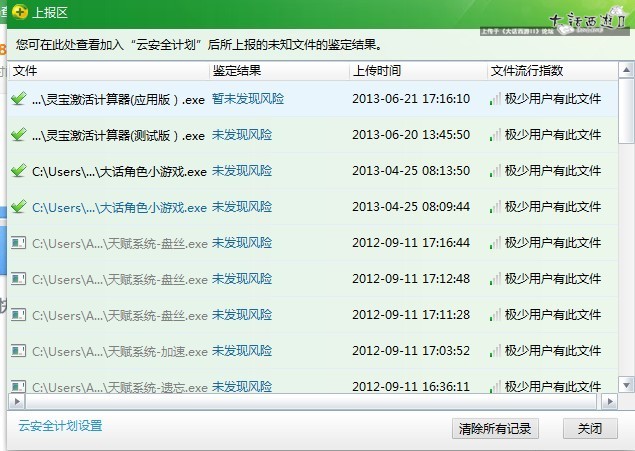The width and height of the screenshot is (635, 451).
Task: Open the 暂未发现风险 result link
Action: [248, 99]
